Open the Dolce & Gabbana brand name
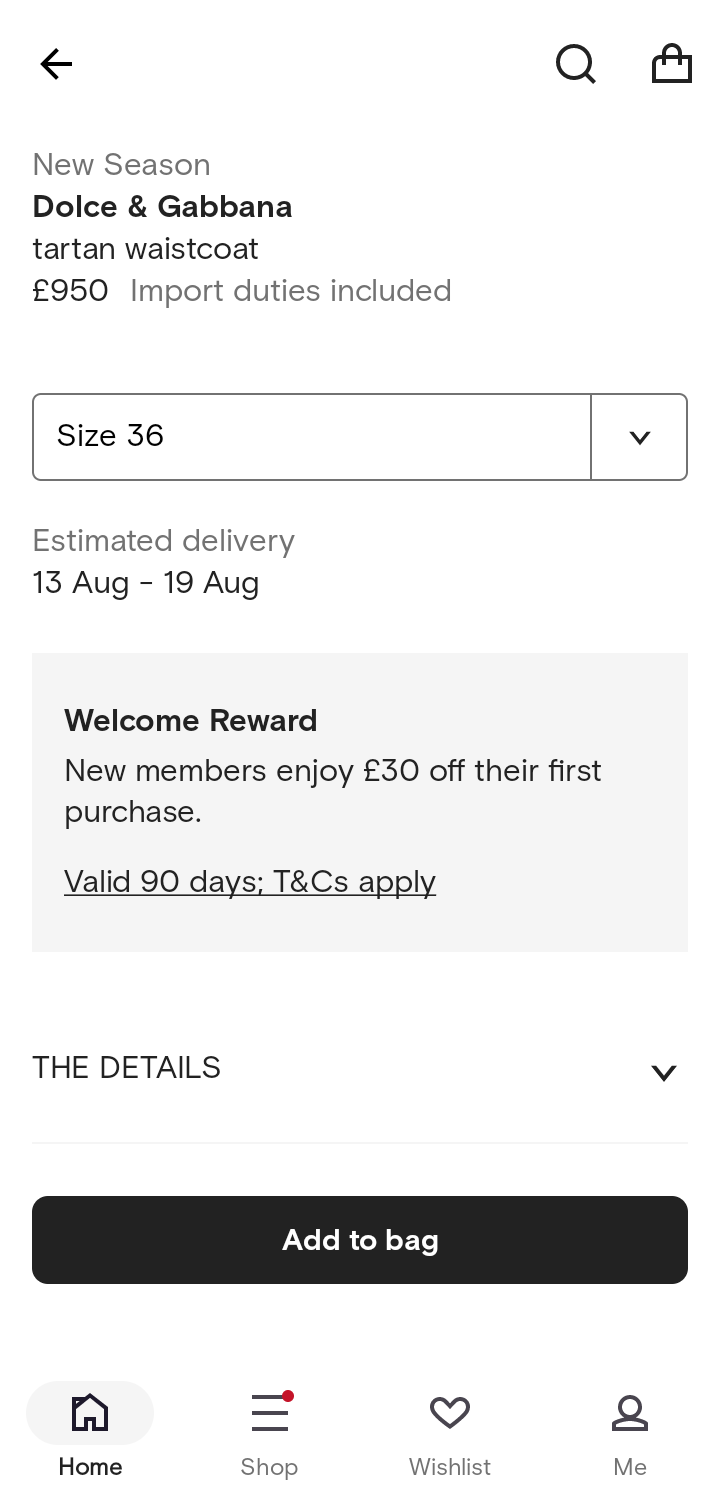Image resolution: width=720 pixels, height=1507 pixels. click(x=162, y=207)
